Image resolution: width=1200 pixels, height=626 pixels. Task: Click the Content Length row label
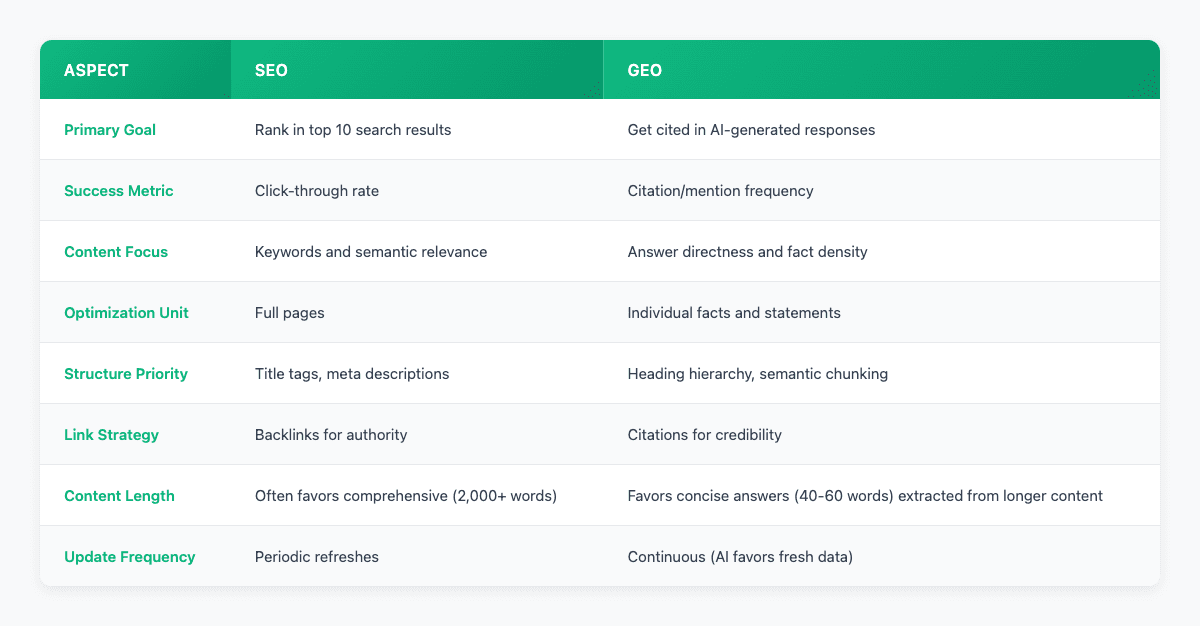[119, 496]
